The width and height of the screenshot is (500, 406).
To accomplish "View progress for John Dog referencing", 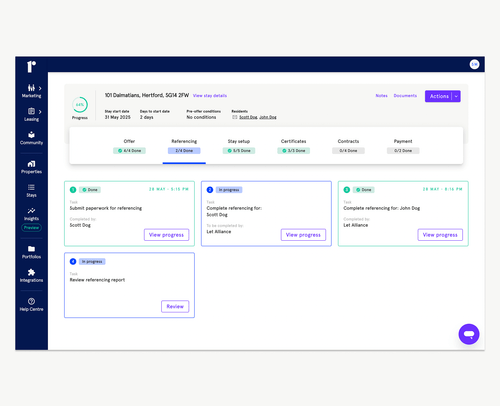I will coord(440,235).
